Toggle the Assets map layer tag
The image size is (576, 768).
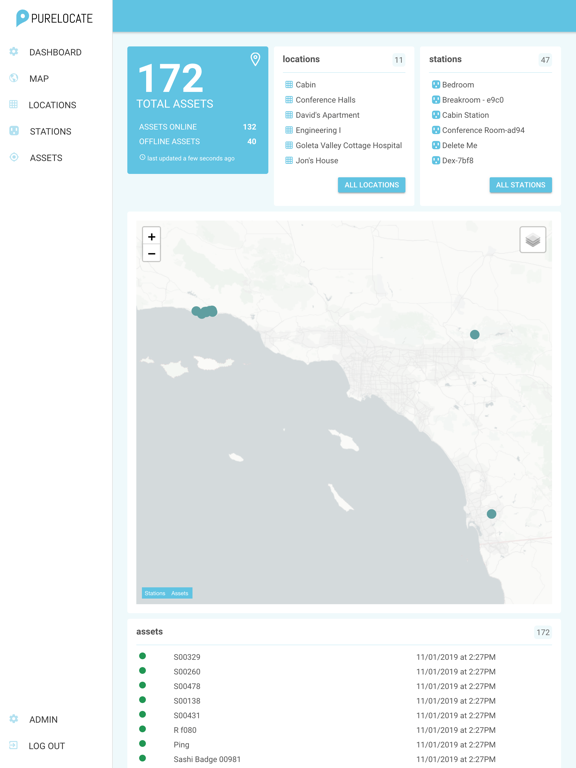click(180, 593)
